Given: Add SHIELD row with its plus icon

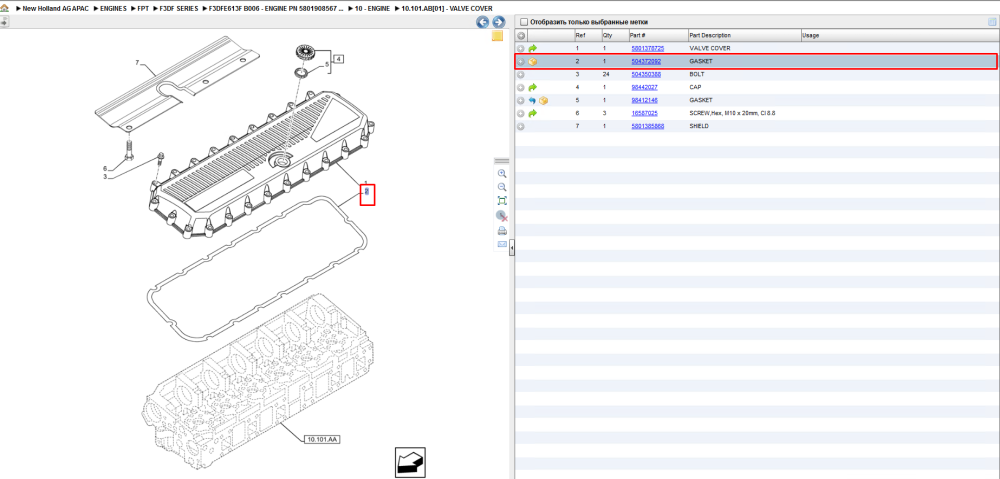Looking at the screenshot, I should pyautogui.click(x=521, y=126).
